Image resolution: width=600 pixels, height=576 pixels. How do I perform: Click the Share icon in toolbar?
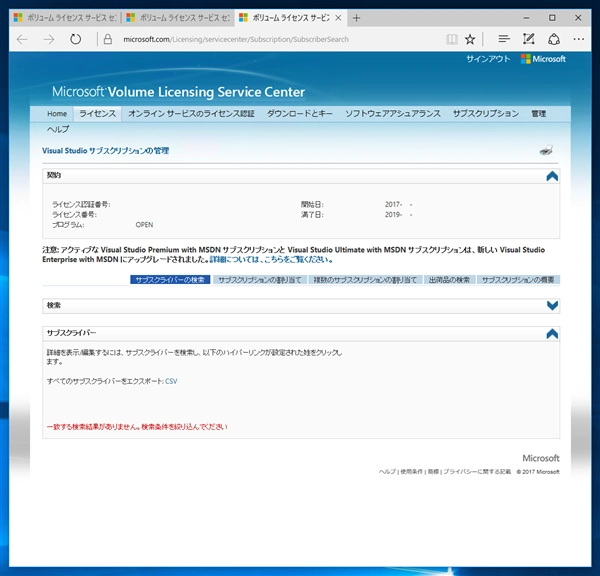click(x=554, y=39)
